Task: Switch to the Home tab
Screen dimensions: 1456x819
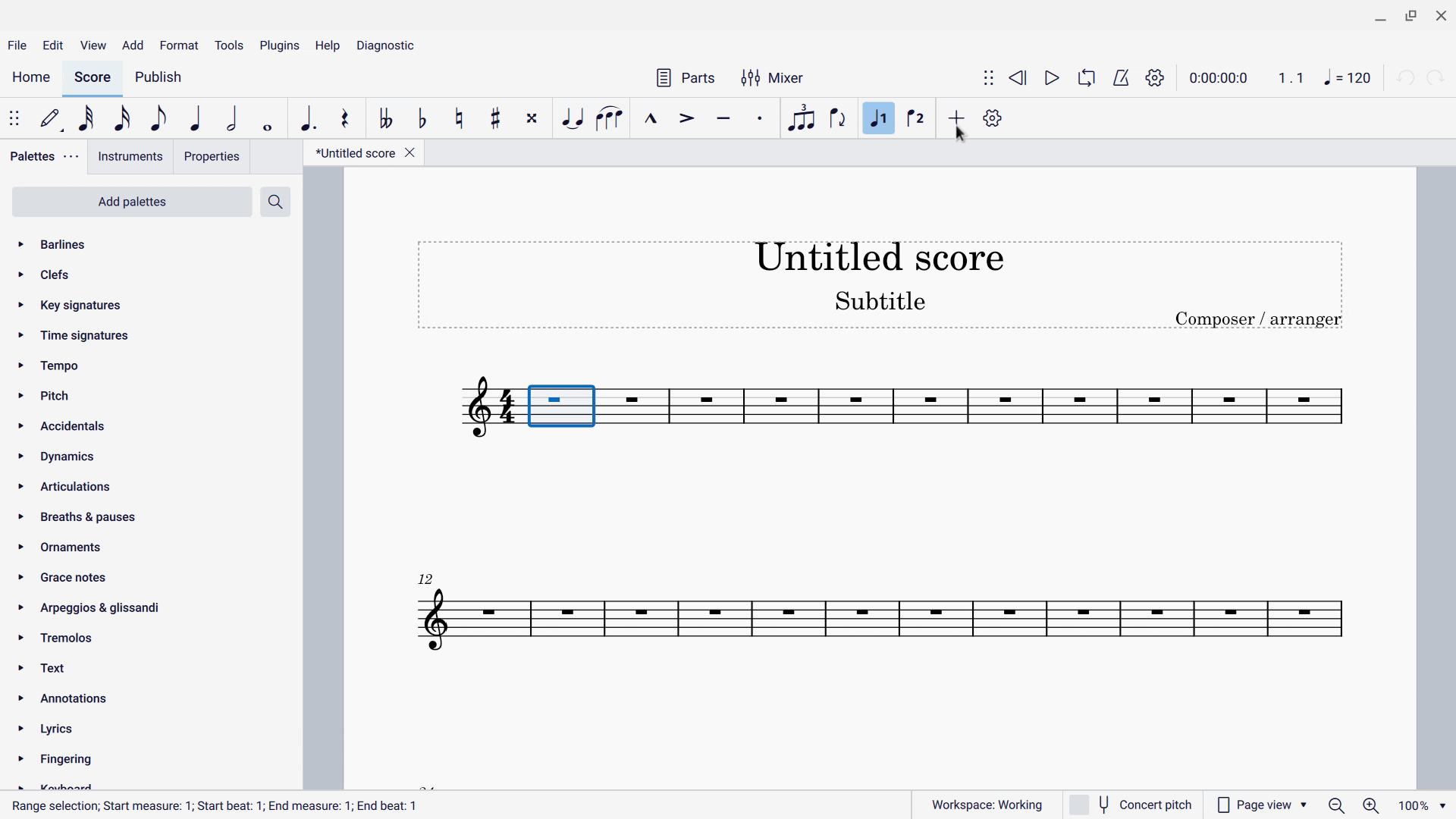Action: 32,78
